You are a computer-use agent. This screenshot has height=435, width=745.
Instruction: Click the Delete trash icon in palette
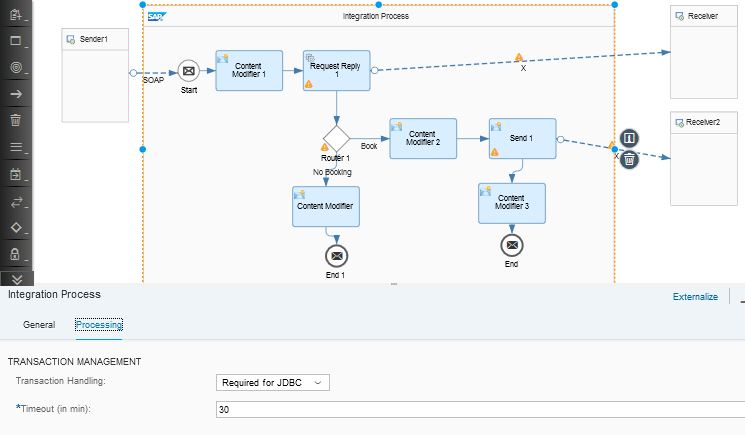[16, 120]
